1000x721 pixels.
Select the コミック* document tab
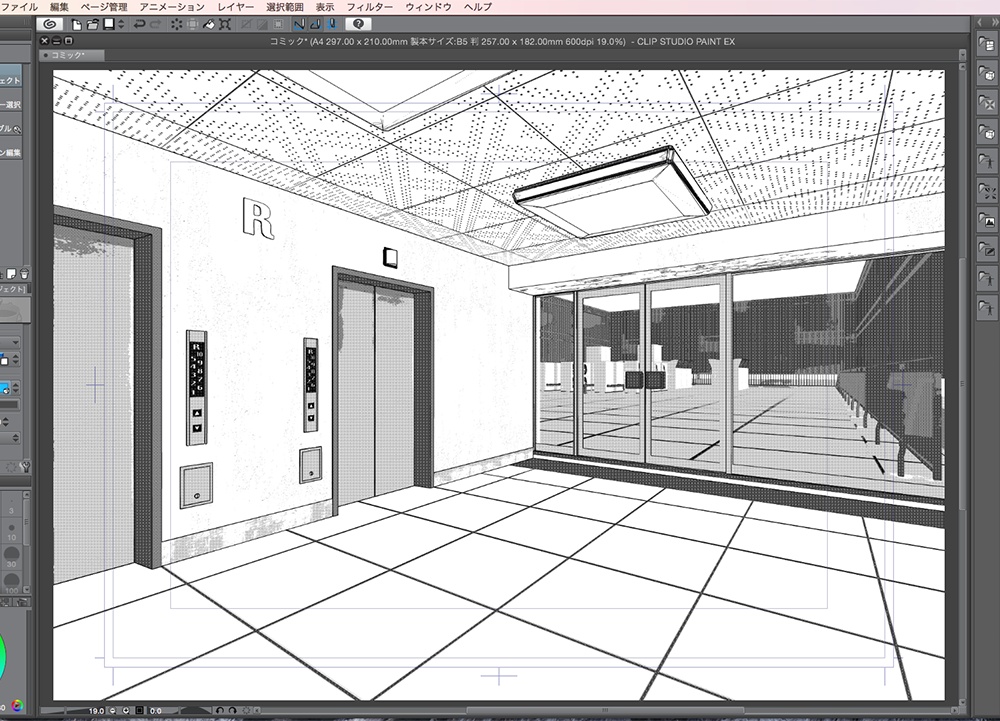71,55
